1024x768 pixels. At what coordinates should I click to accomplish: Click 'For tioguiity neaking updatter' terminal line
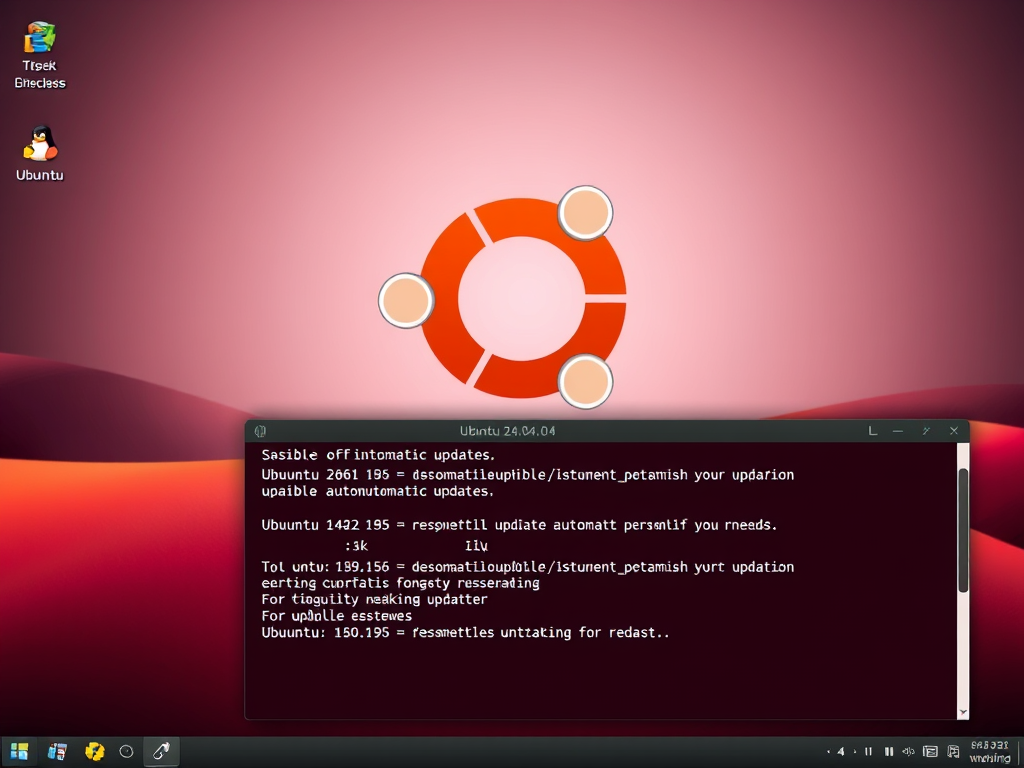(374, 600)
